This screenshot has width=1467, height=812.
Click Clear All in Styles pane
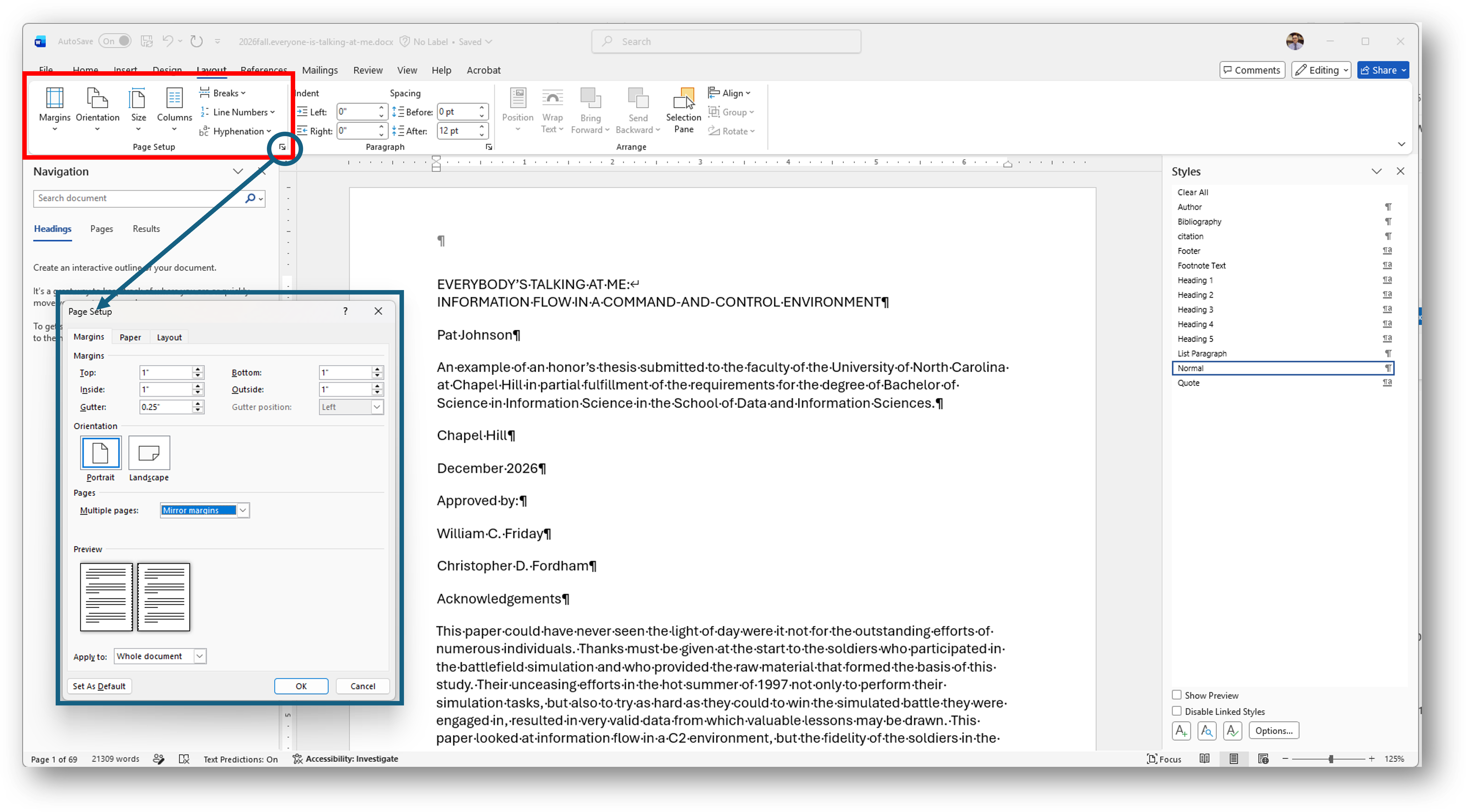tap(1284, 192)
